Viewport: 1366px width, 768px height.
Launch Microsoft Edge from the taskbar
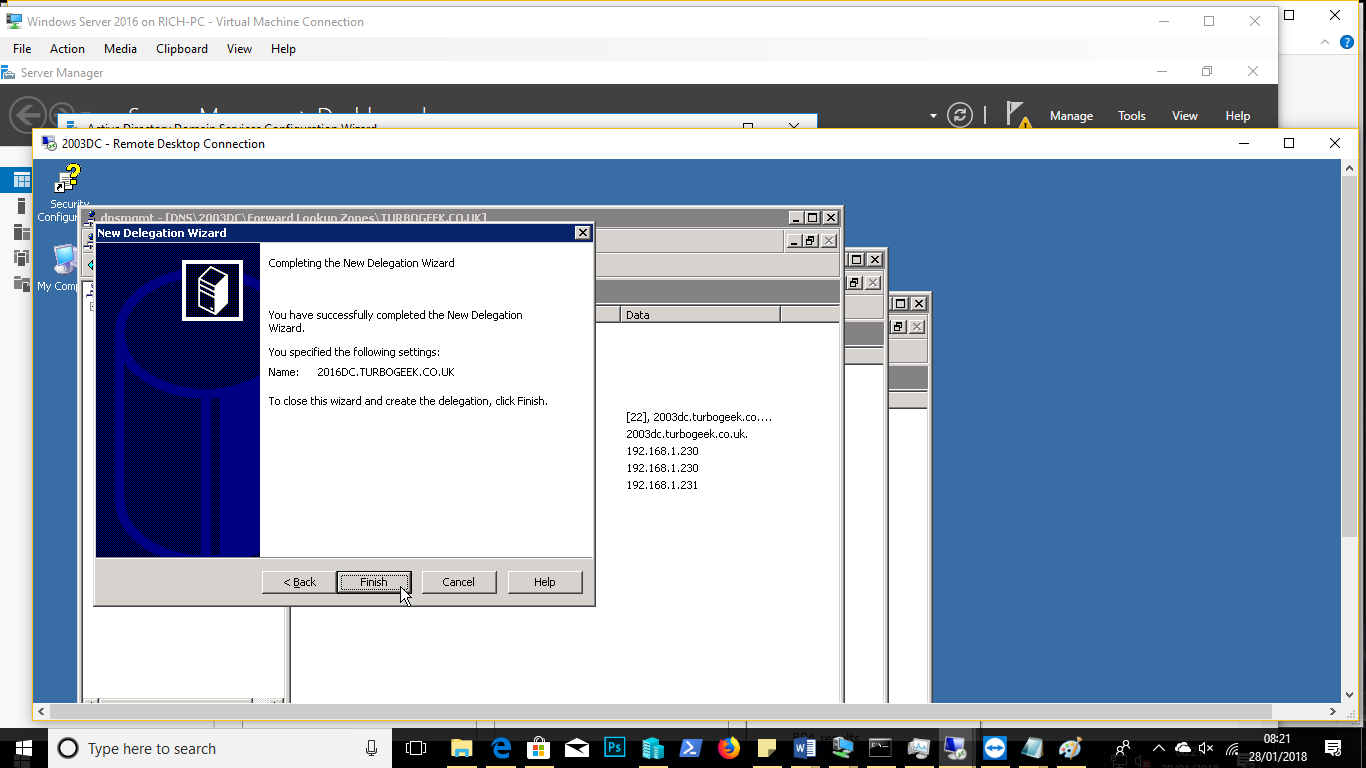(x=501, y=748)
